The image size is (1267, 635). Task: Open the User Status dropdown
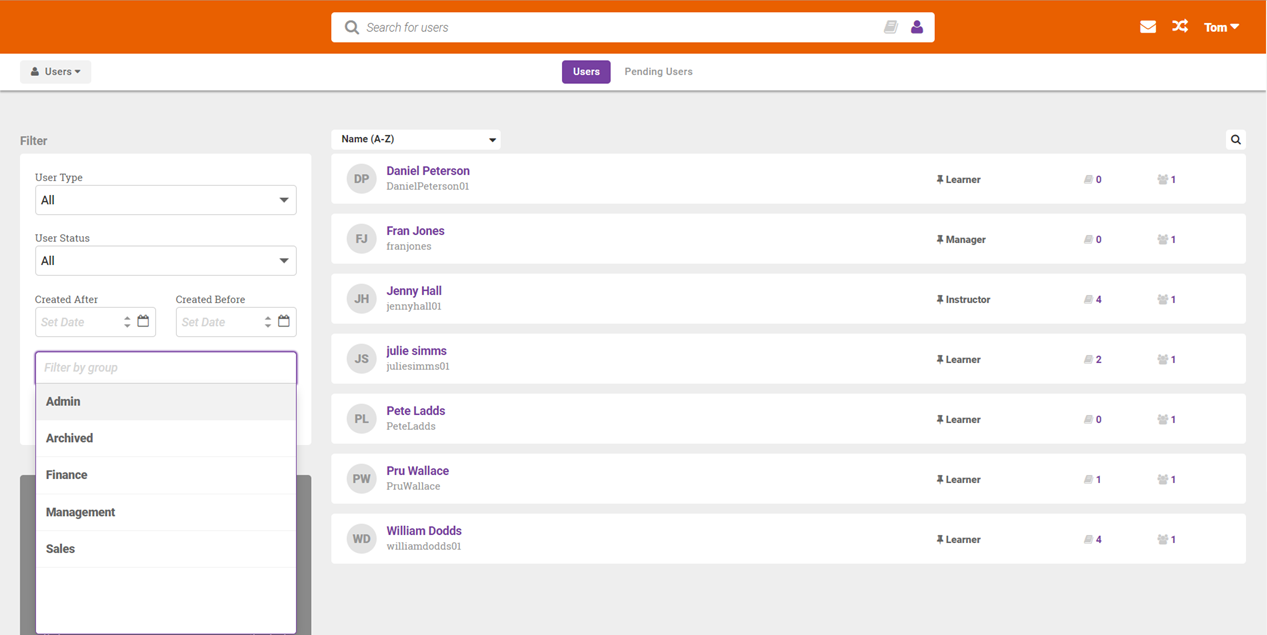(166, 261)
